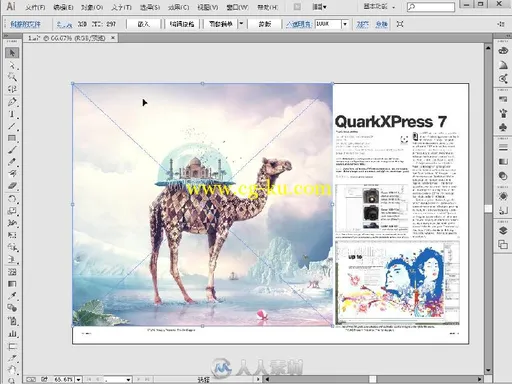The image size is (512, 384).
Task: Open the artboard navigation dropdown
Action: coord(128,379)
